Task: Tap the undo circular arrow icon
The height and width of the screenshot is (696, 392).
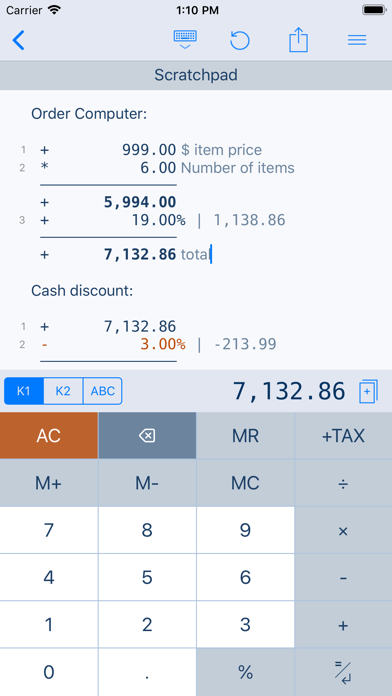Action: (x=240, y=40)
